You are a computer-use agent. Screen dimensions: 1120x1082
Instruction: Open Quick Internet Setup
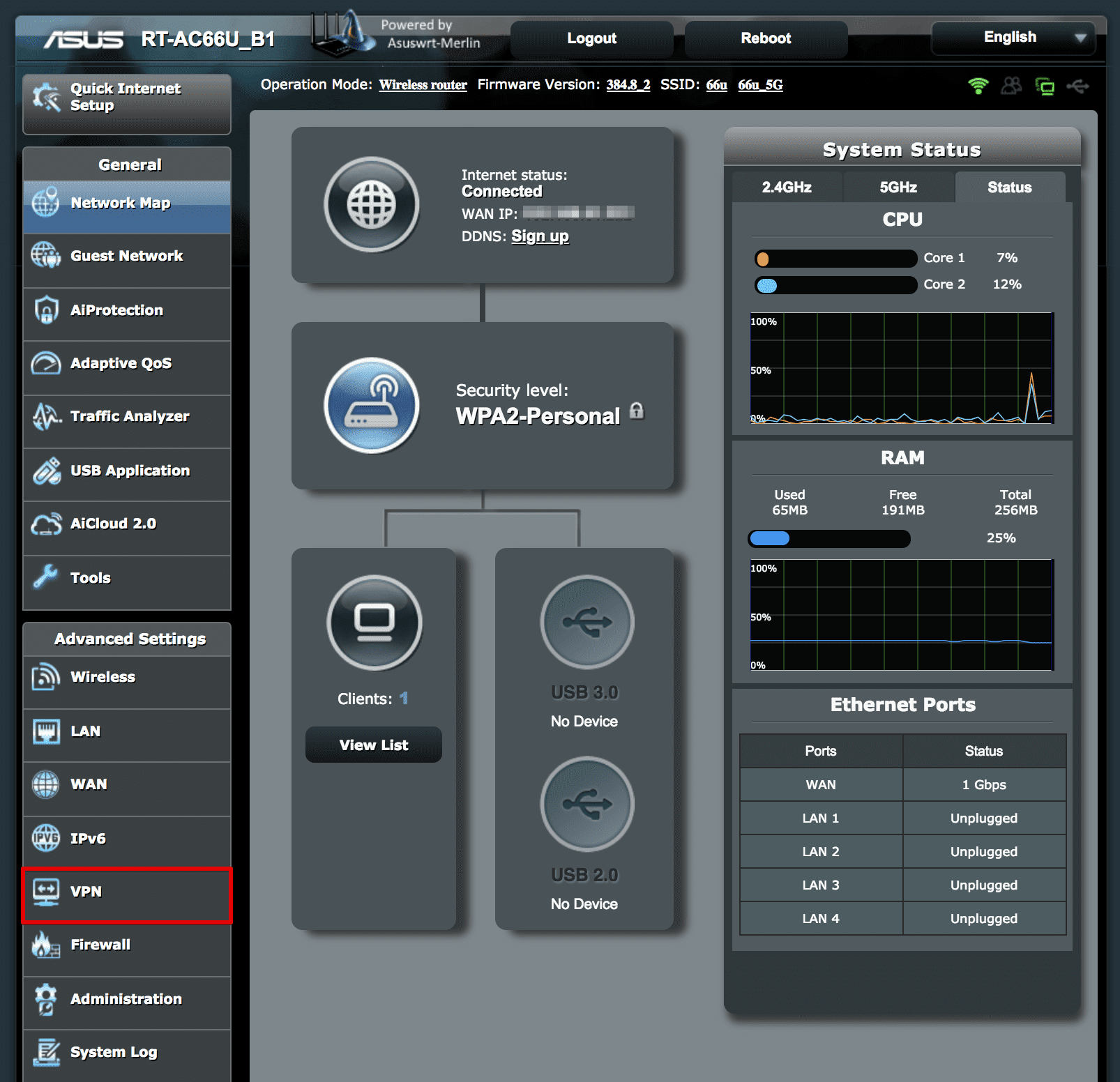click(x=126, y=97)
